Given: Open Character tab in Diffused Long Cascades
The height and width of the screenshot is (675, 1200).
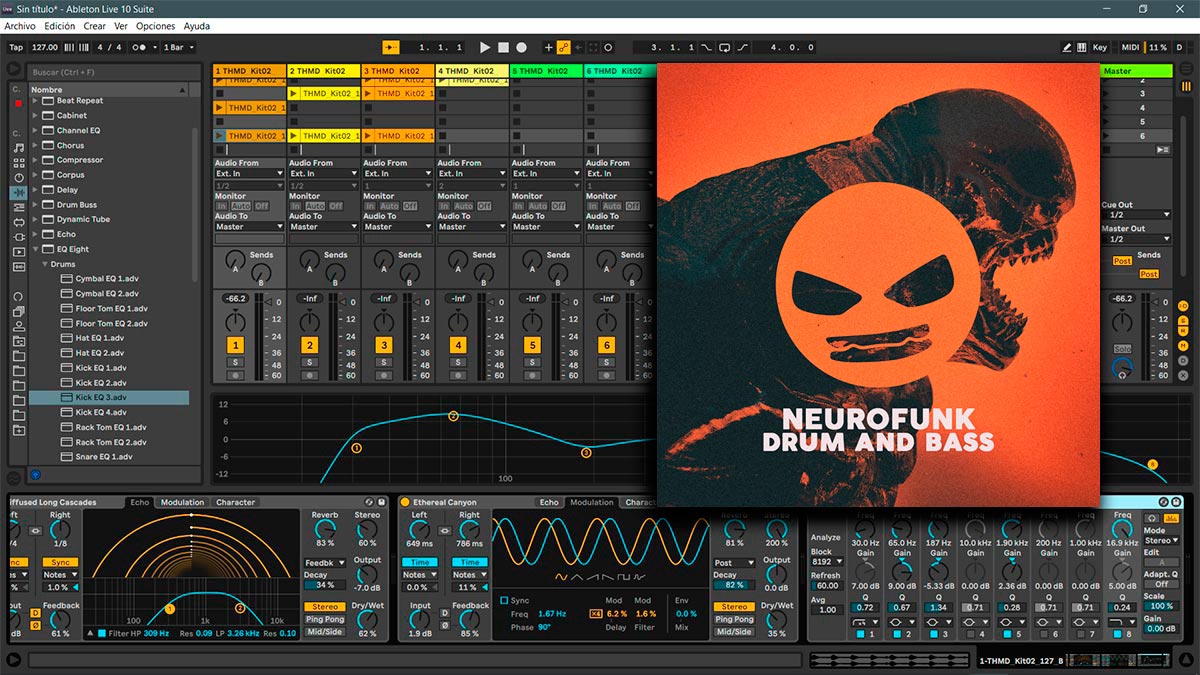Looking at the screenshot, I should pyautogui.click(x=235, y=502).
